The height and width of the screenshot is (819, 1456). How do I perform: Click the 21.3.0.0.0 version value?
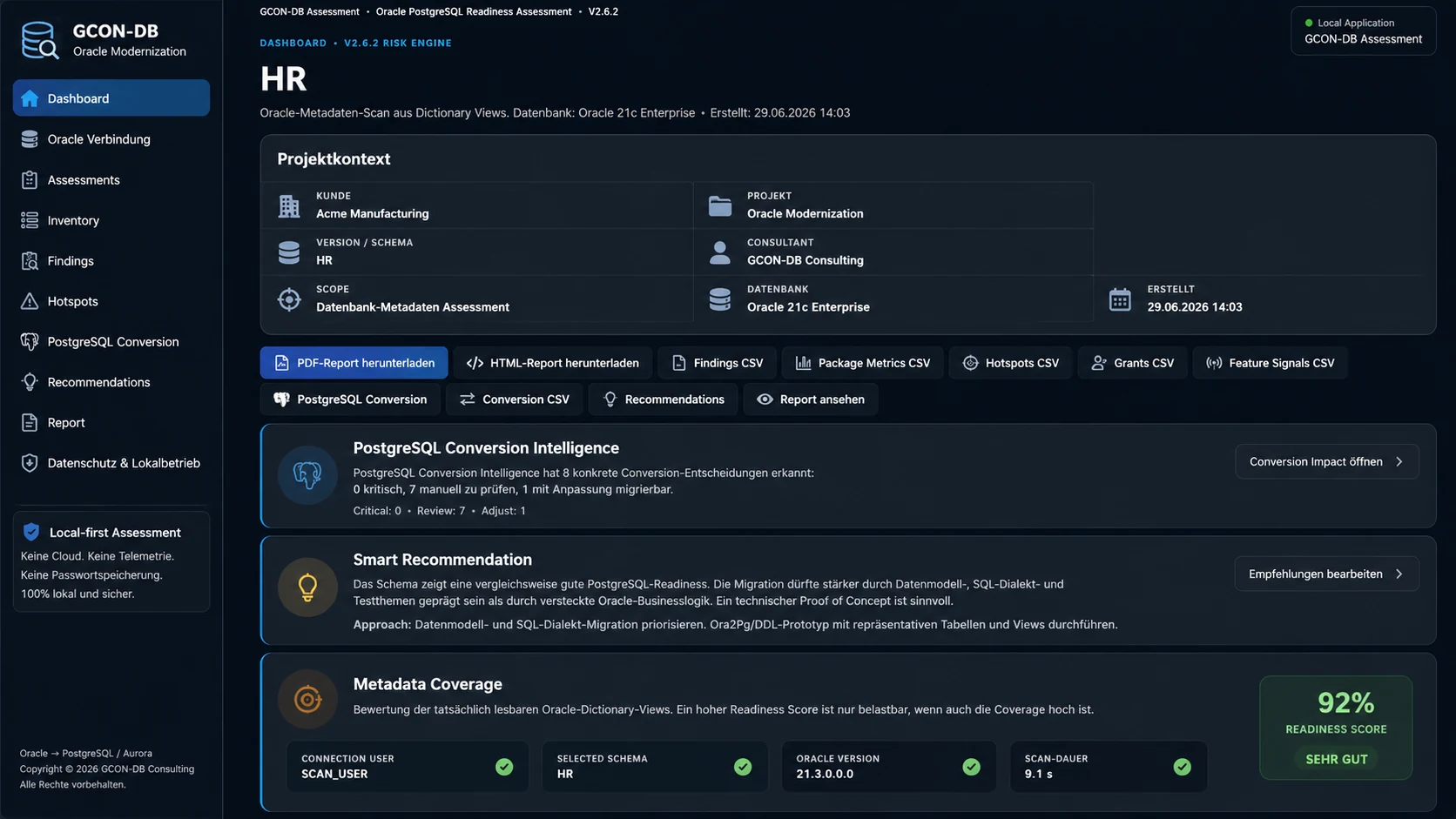(825, 774)
